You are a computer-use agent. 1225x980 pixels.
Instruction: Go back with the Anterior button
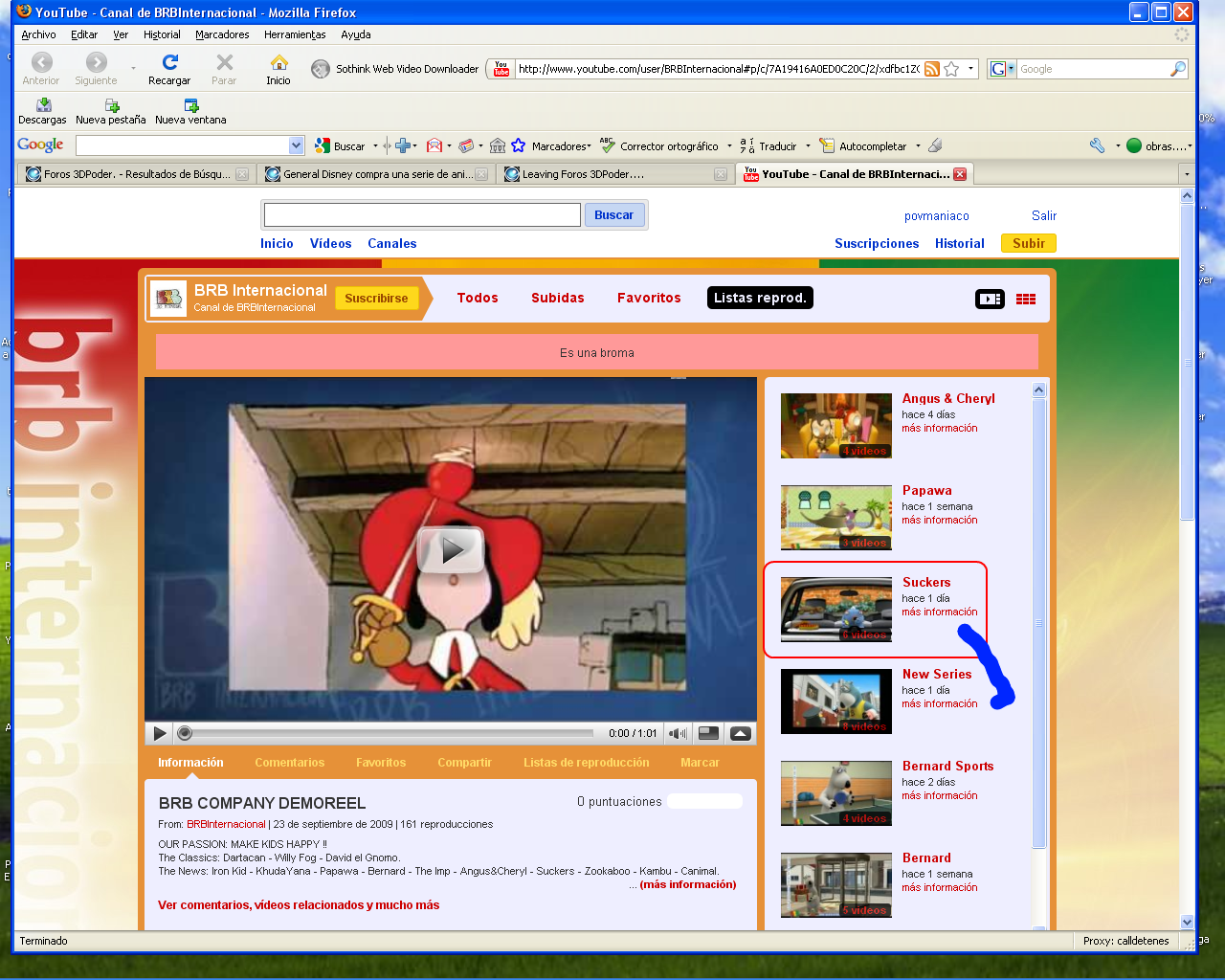pyautogui.click(x=41, y=68)
